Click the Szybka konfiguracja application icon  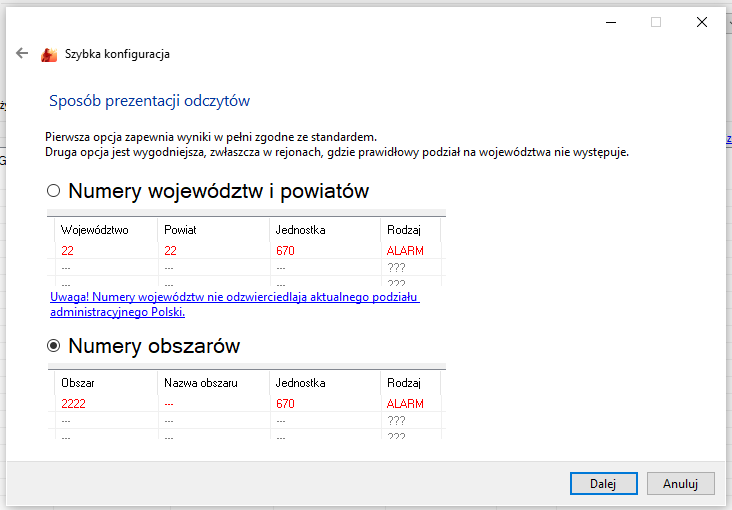click(x=49, y=55)
